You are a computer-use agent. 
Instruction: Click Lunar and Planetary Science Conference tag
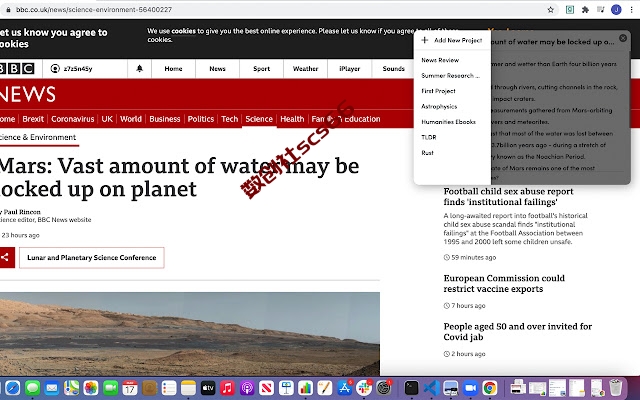point(92,258)
